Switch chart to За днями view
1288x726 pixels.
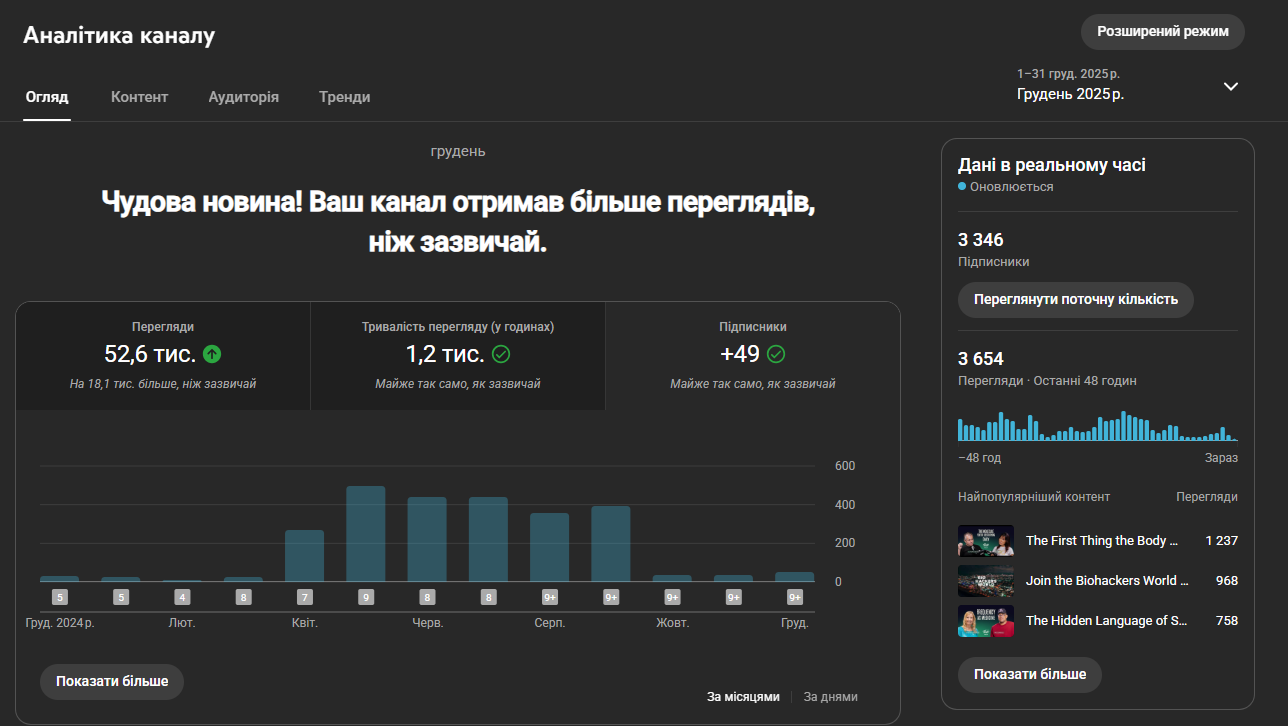click(x=830, y=697)
